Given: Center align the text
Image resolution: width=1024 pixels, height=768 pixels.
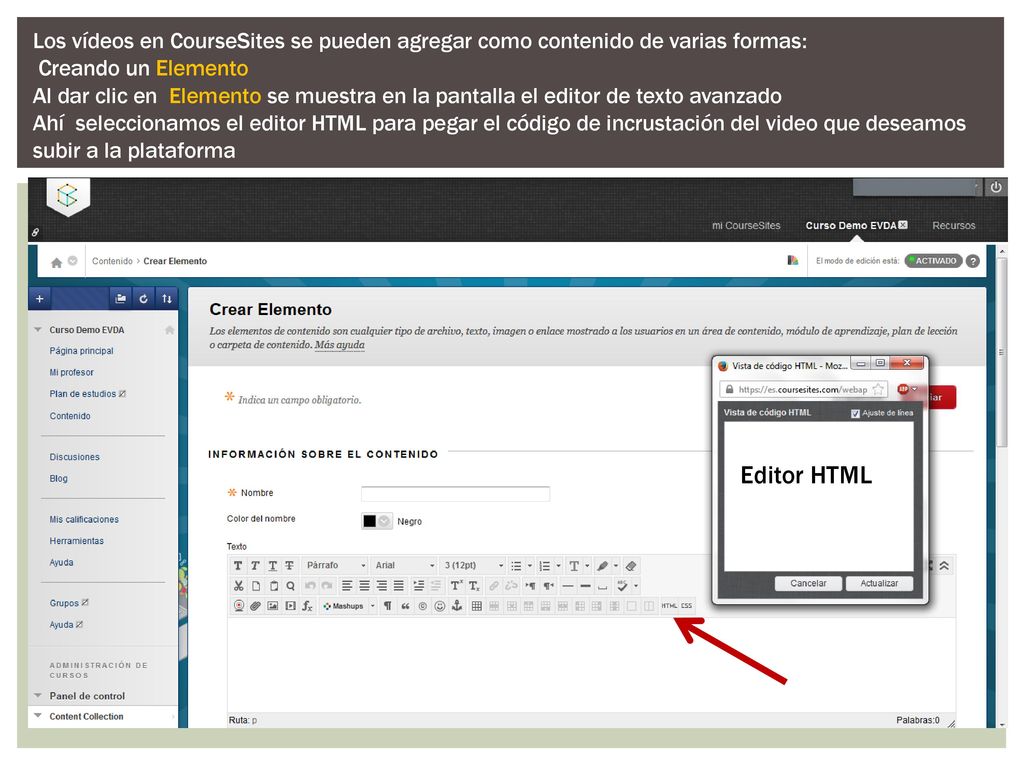Looking at the screenshot, I should click(364, 586).
